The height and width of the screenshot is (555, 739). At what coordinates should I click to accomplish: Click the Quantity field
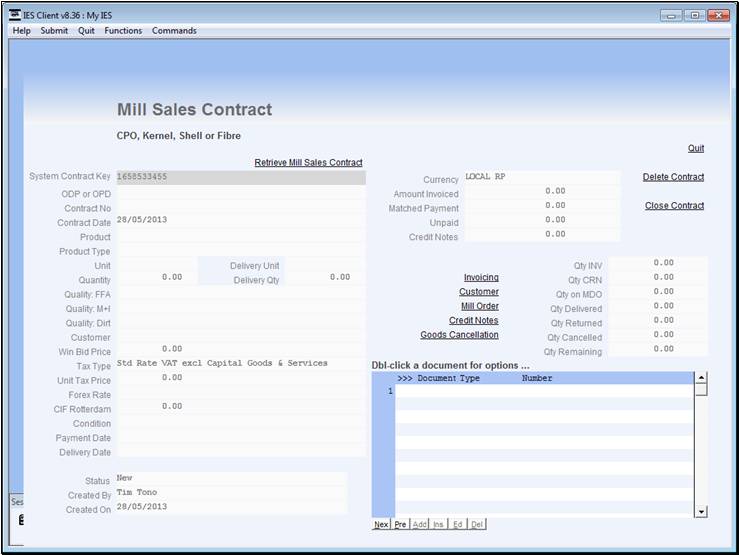(x=156, y=278)
